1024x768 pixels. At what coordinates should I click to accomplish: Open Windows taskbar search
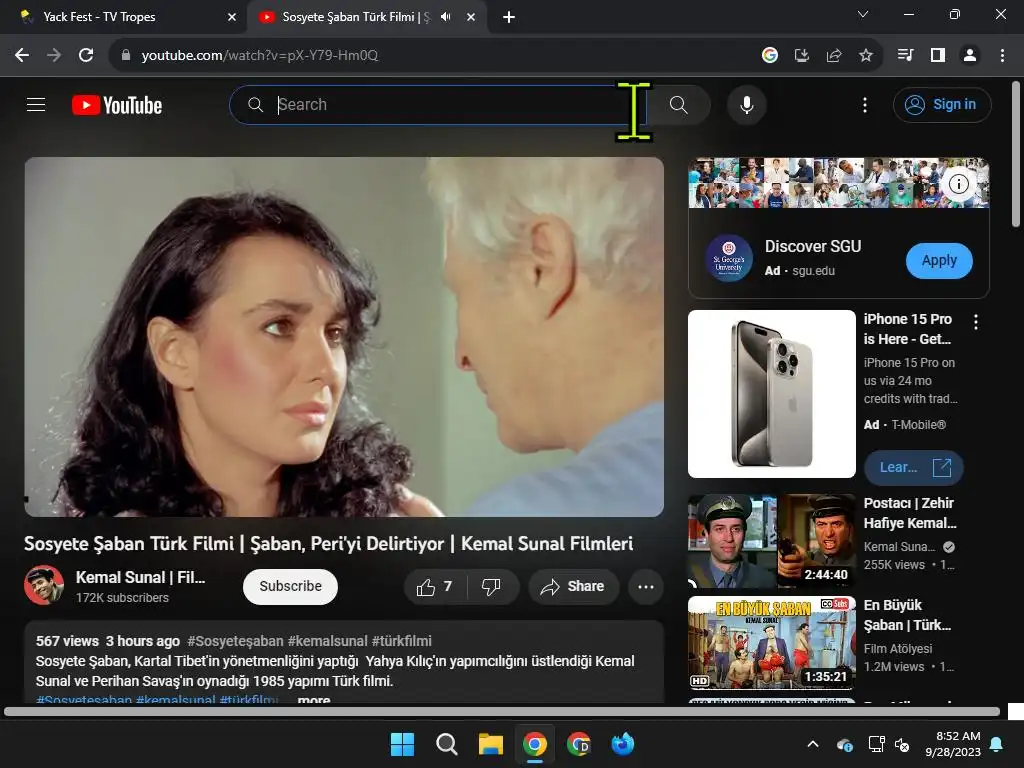(x=447, y=744)
